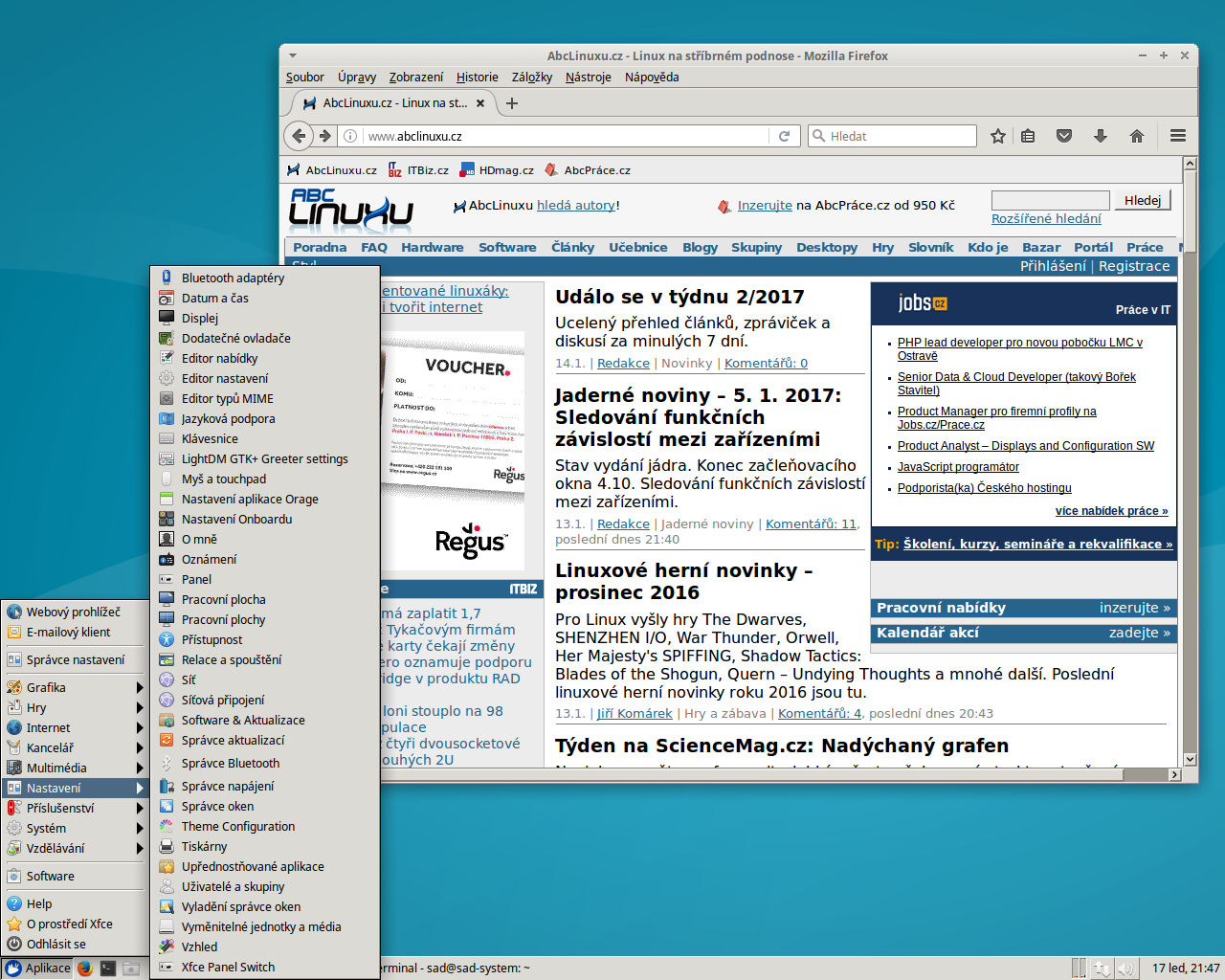The width and height of the screenshot is (1225, 980).
Task: Expand the Vzdělávání submenu
Action: 75,848
